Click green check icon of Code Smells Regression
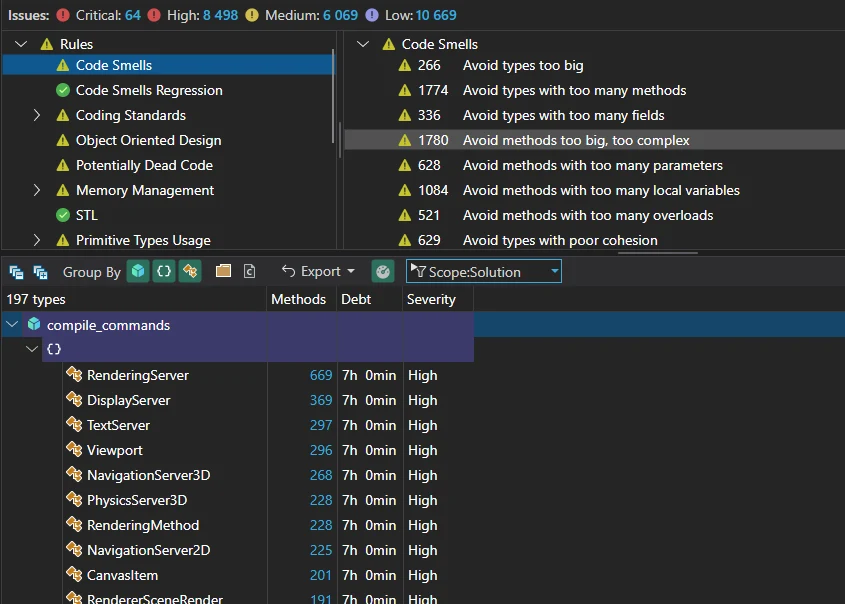845x604 pixels. pyautogui.click(x=63, y=90)
